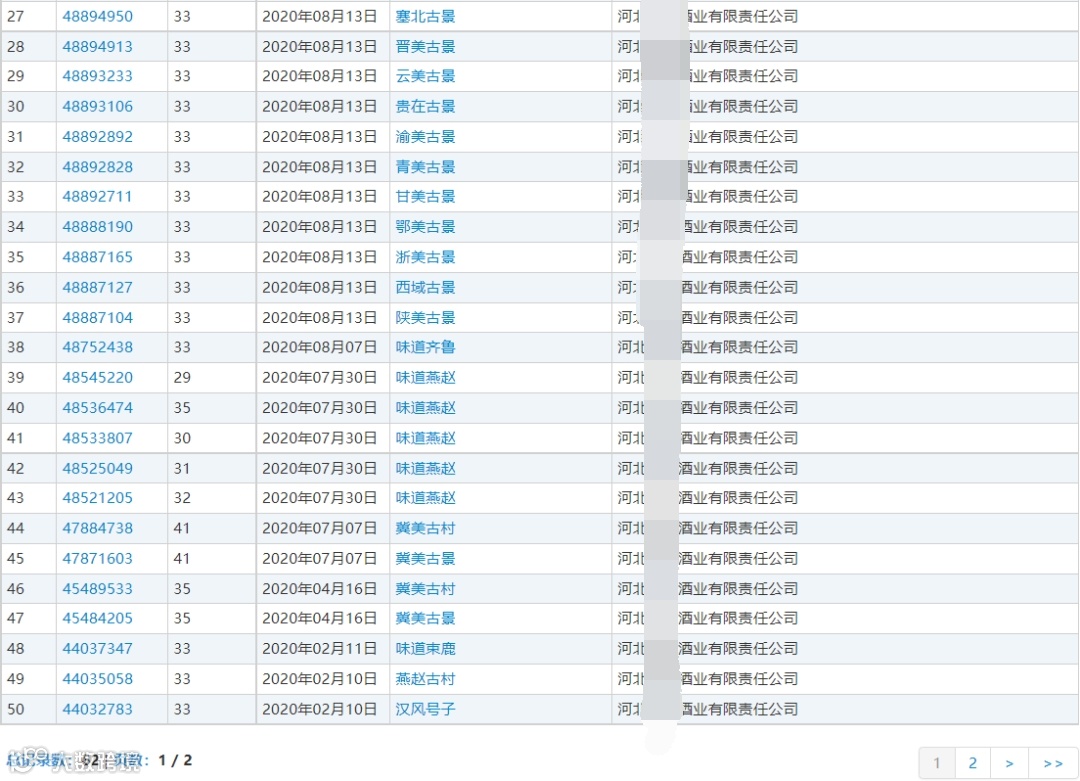Open registration number 48892892 link
Screen dimensions: 1080x781
click(x=97, y=137)
